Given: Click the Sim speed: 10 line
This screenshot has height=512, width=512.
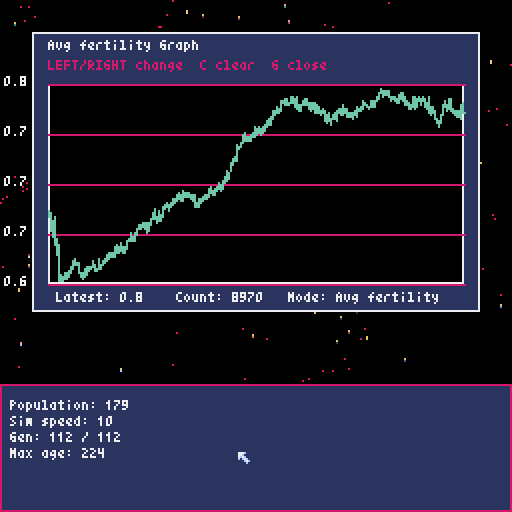Looking at the screenshot, I should point(61,421).
